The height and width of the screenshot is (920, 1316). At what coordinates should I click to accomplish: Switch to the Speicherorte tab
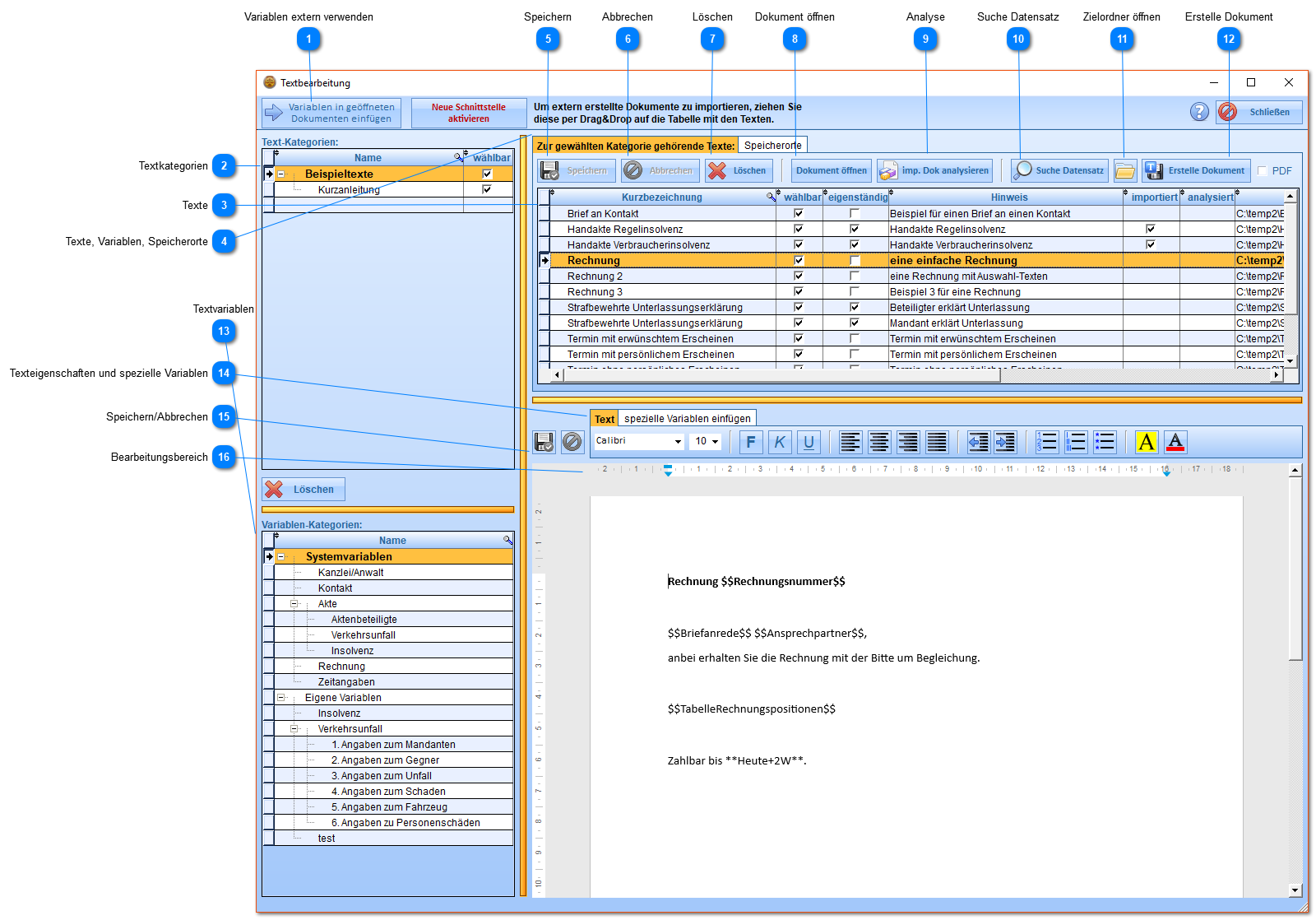click(772, 146)
